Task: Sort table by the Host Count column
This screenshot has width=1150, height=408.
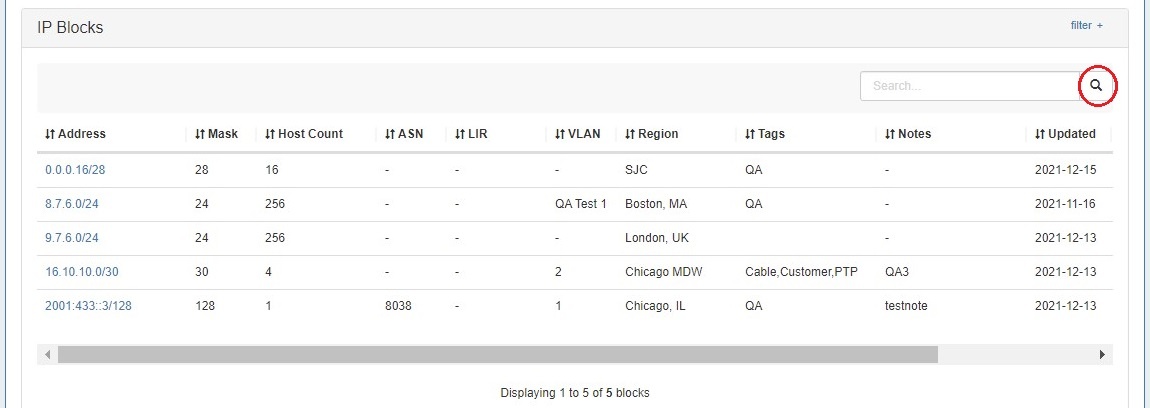Action: click(304, 134)
